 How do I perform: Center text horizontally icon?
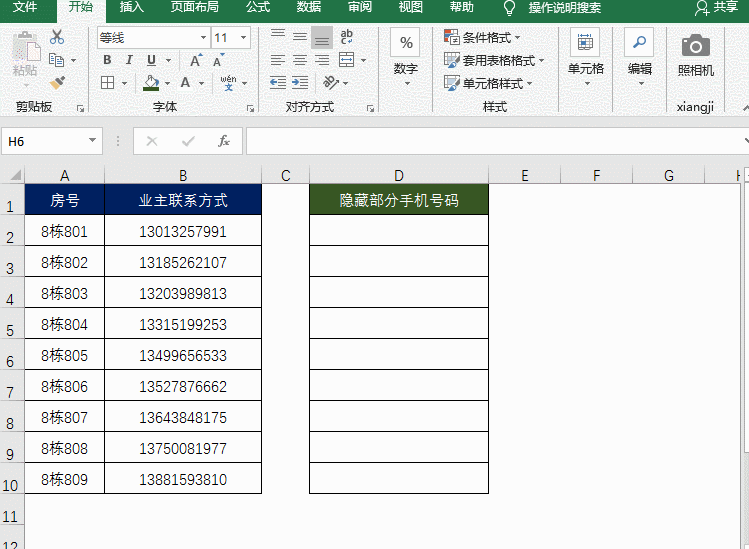pos(300,60)
